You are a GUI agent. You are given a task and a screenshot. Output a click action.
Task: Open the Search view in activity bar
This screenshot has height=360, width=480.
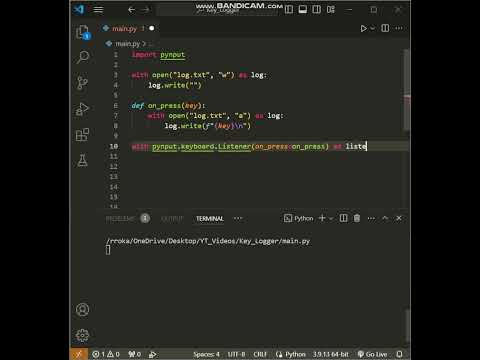coord(82,57)
